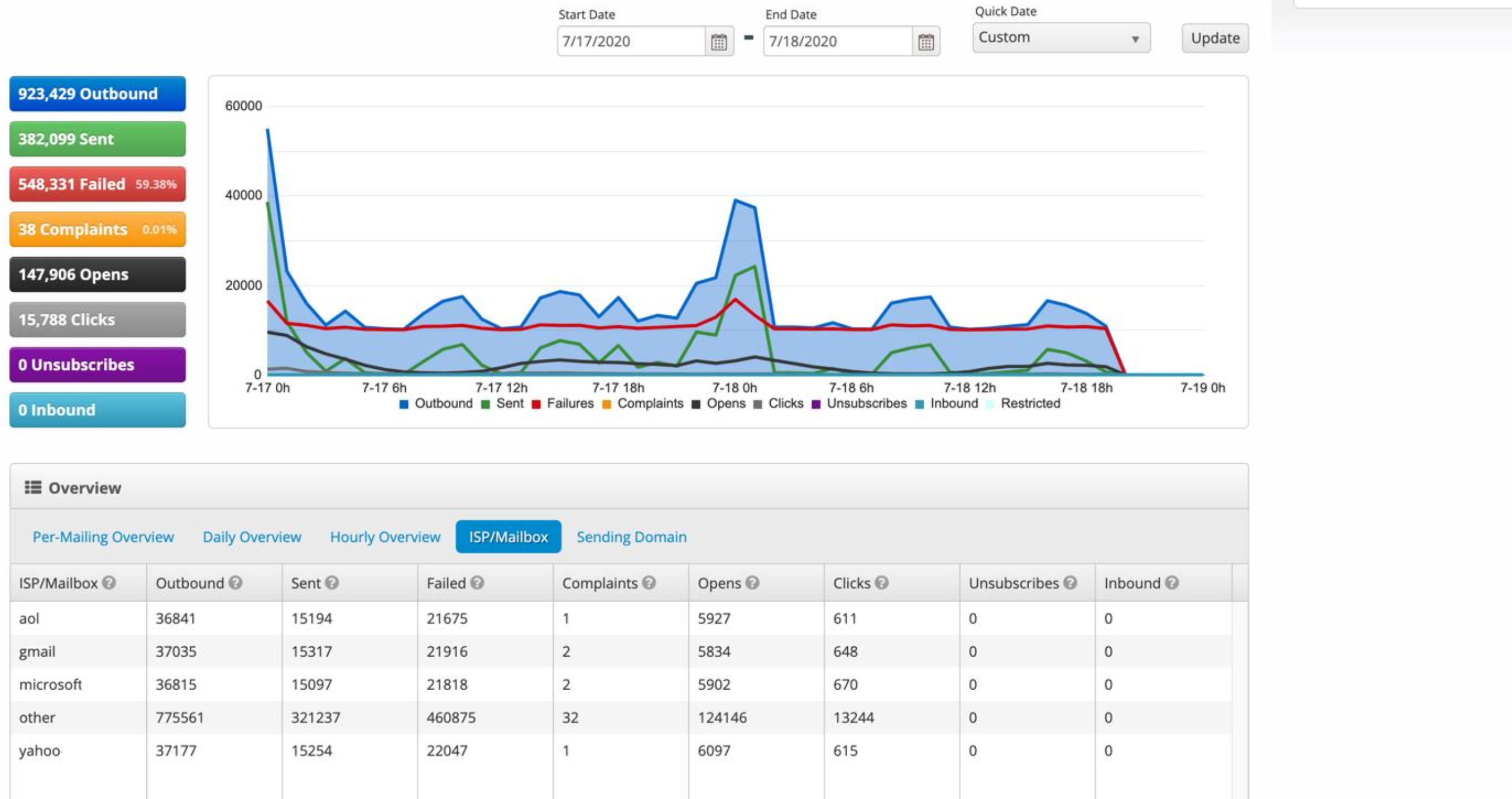Click the help icon beside Inbound column
Viewport: 1512px width, 799px height.
tap(1172, 583)
